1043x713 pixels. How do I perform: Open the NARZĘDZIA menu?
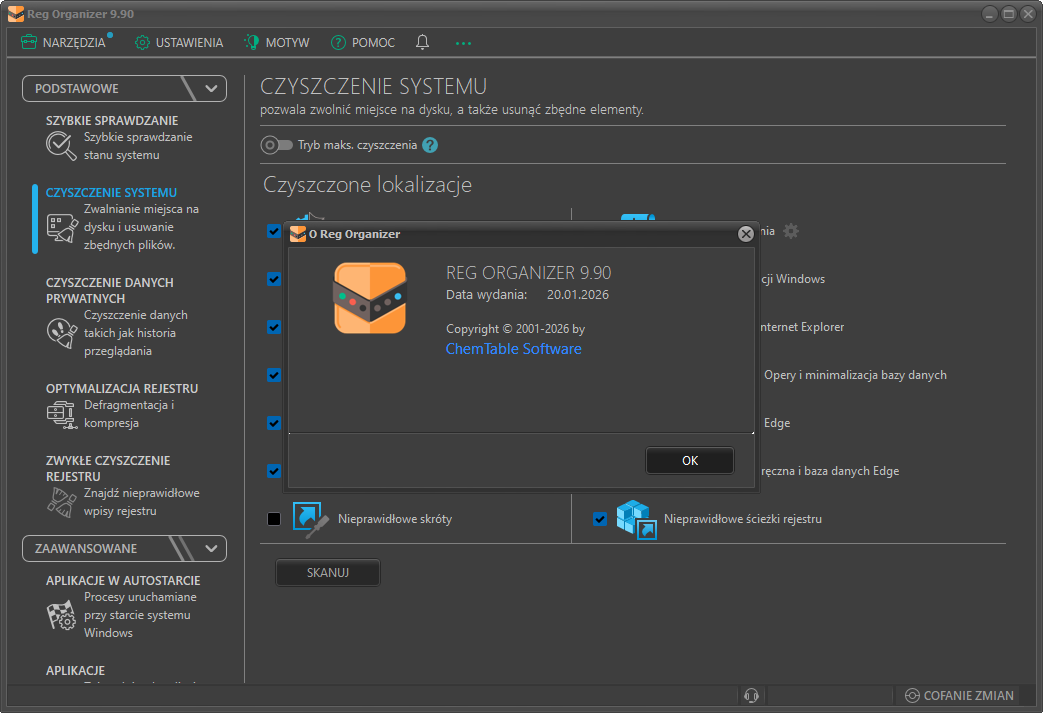65,43
